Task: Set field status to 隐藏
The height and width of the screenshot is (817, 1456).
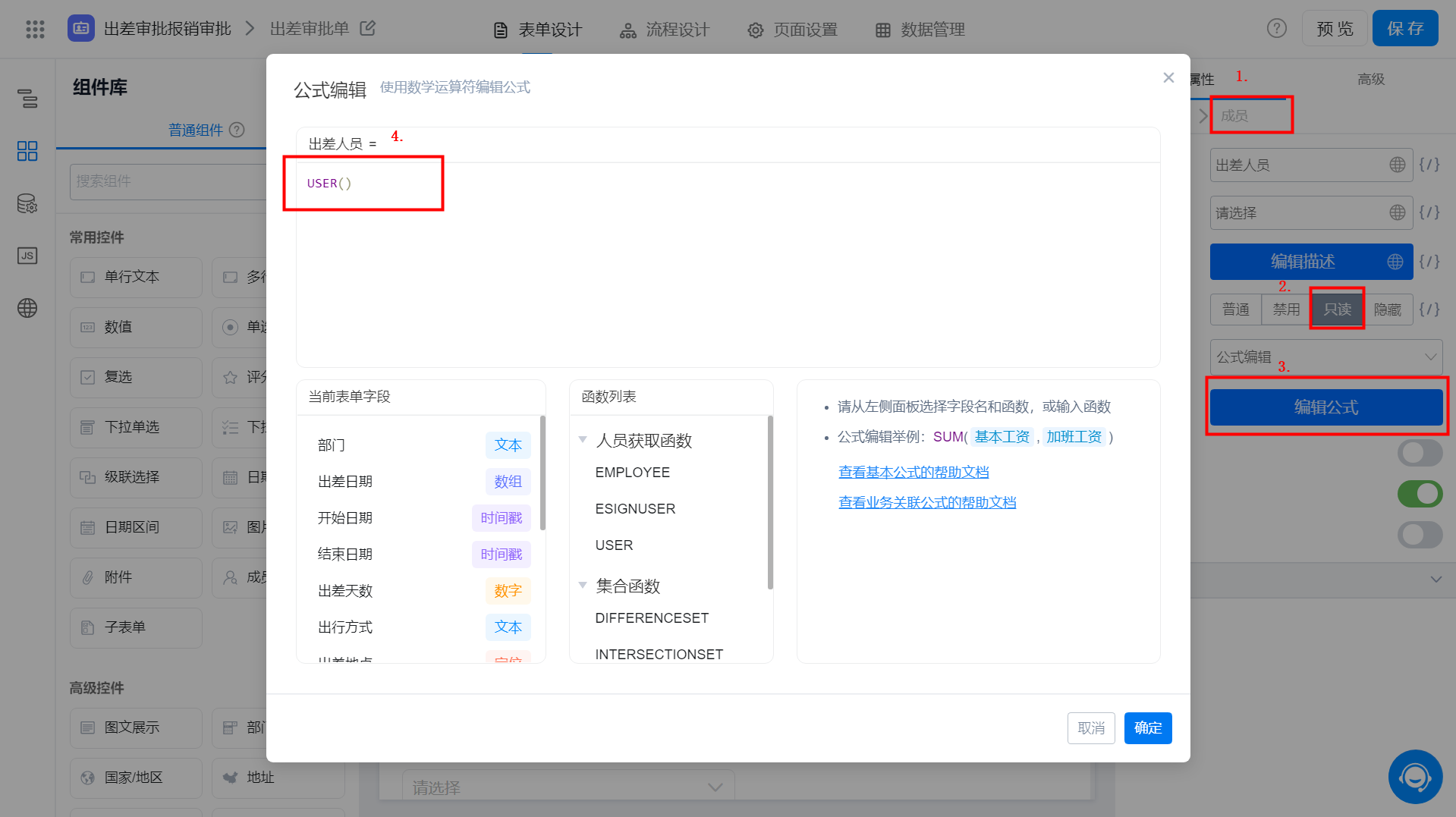Action: click(1388, 310)
